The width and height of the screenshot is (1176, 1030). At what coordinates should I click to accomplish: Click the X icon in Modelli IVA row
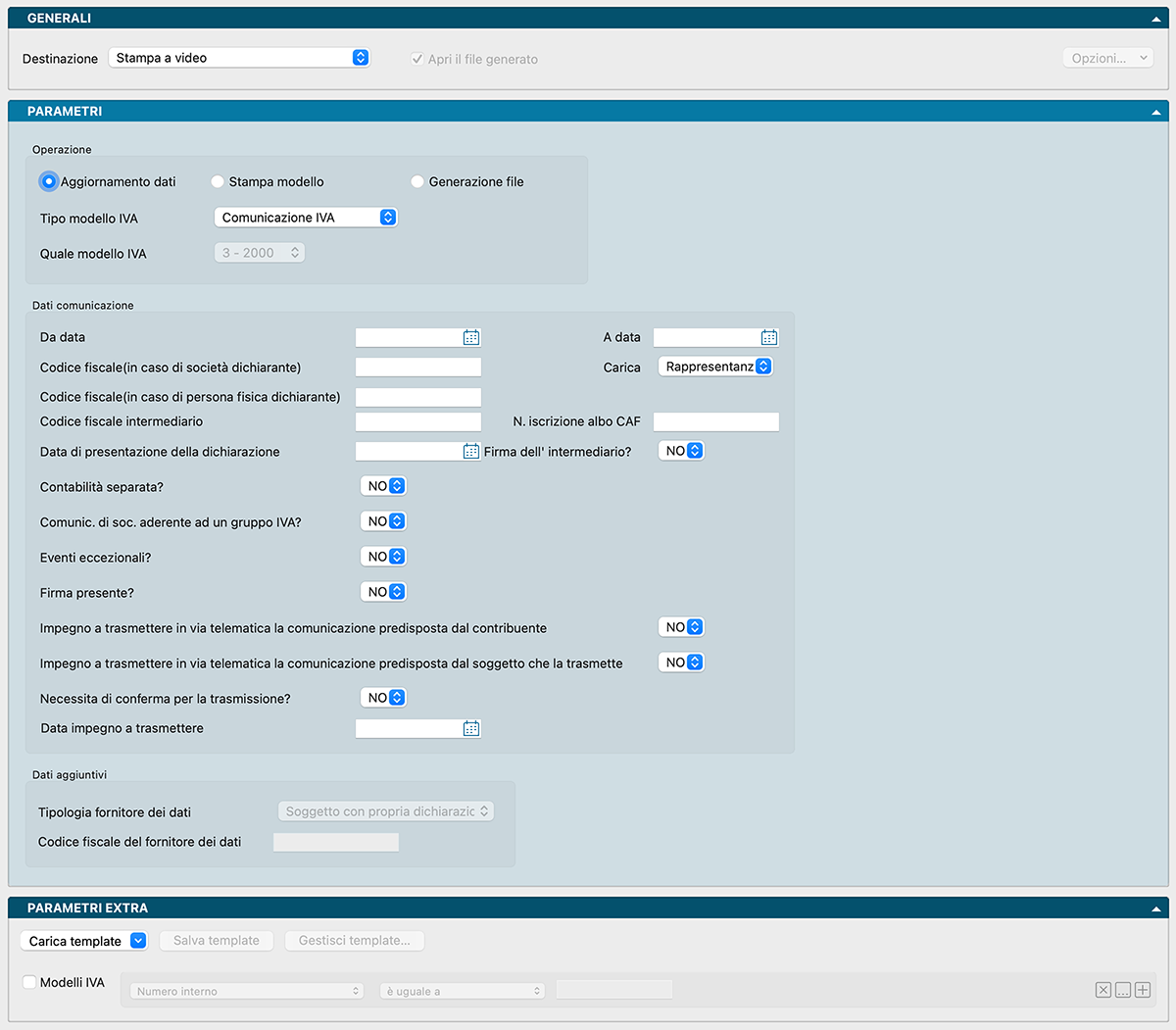(x=1103, y=990)
